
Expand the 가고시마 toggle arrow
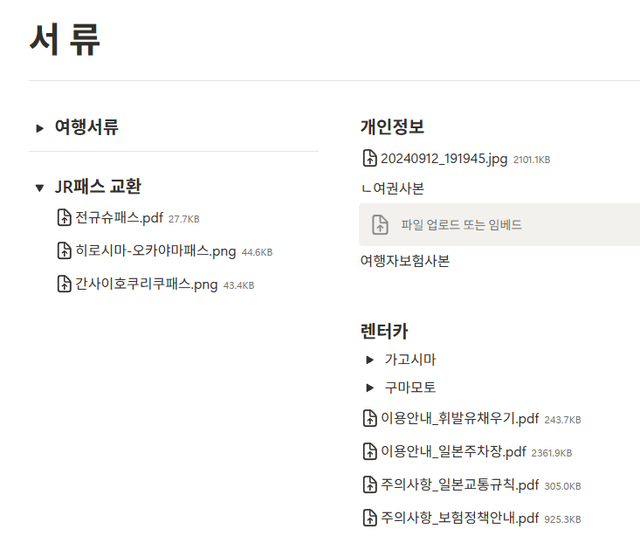370,359
